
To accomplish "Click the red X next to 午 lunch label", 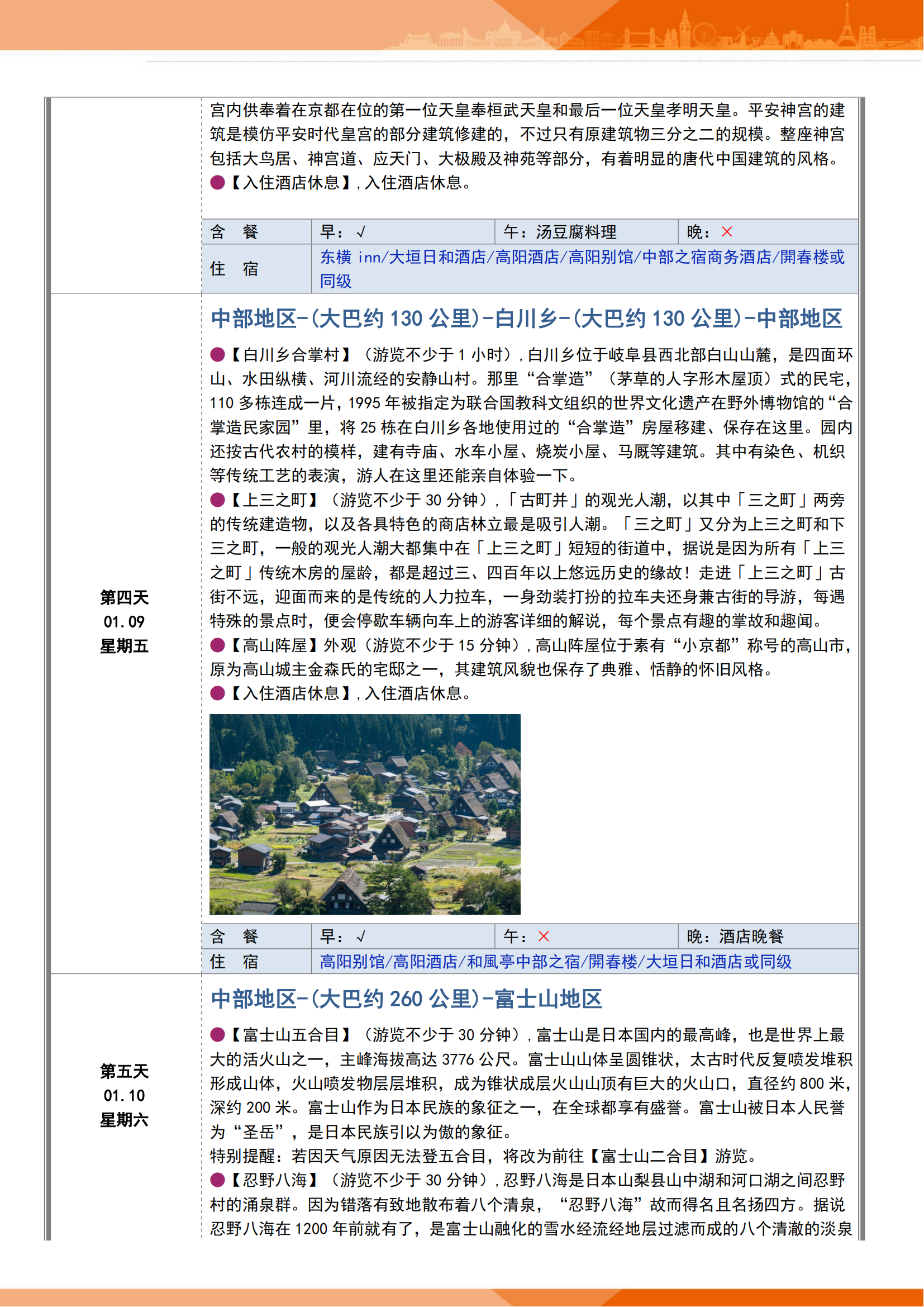I will (x=544, y=937).
